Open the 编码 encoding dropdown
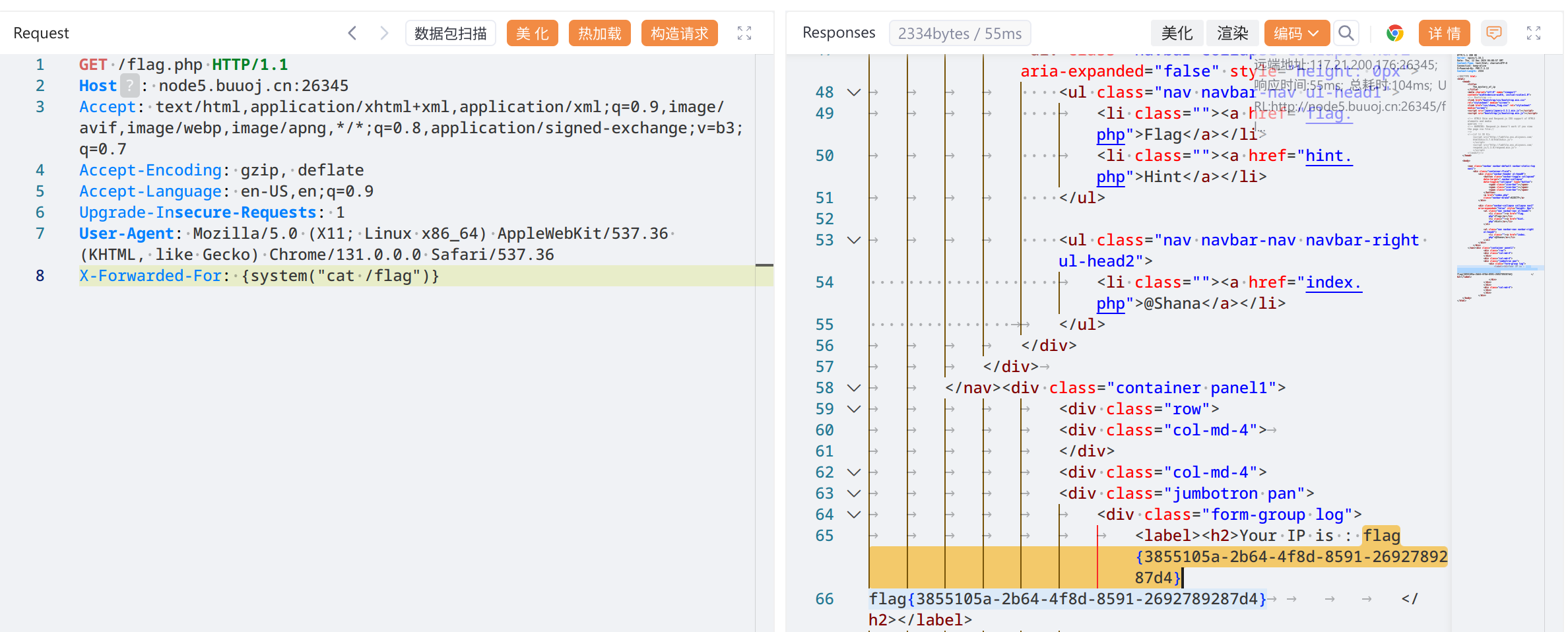This screenshot has height=632, width=1568. [x=1297, y=33]
